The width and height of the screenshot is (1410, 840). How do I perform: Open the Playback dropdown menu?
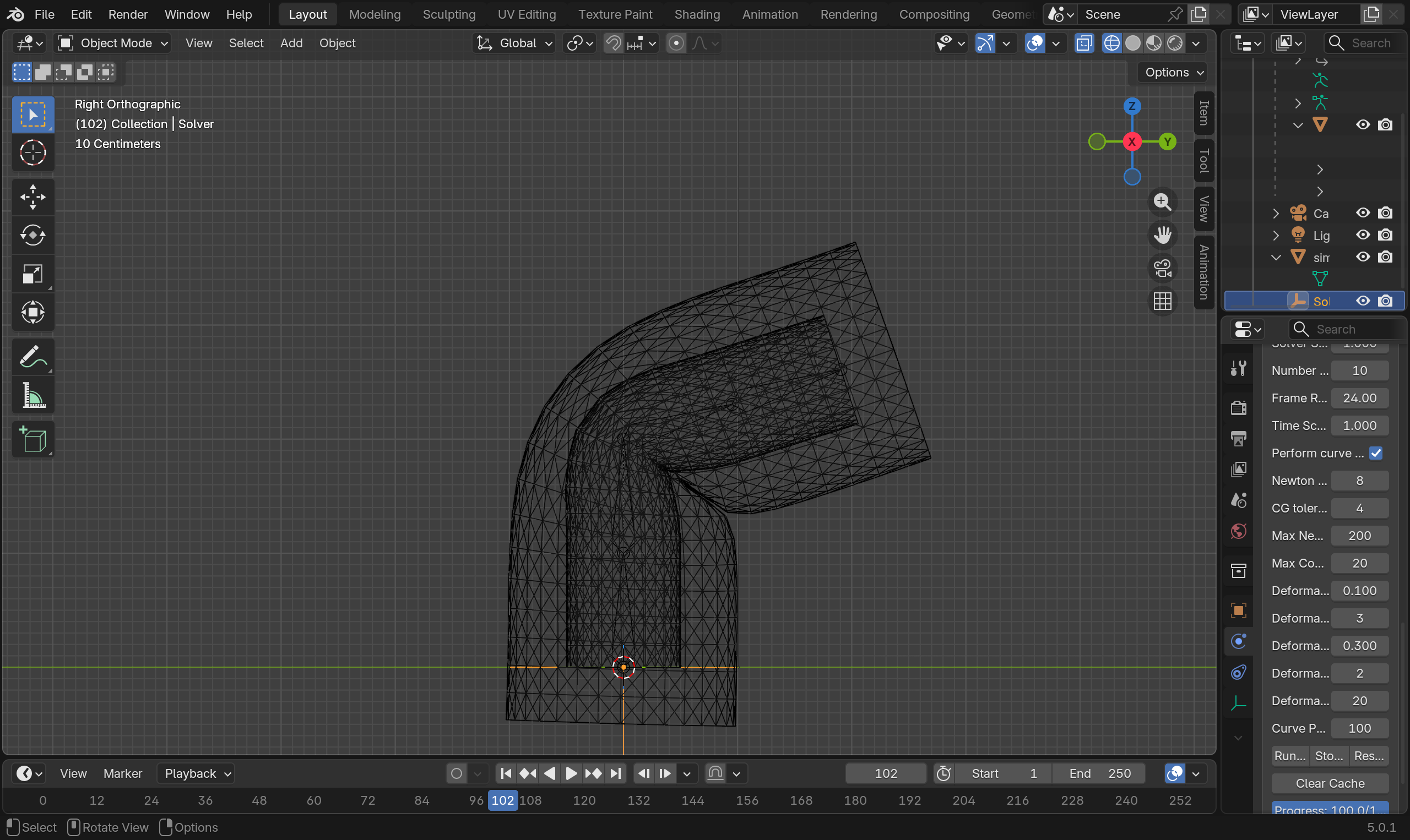click(x=196, y=773)
